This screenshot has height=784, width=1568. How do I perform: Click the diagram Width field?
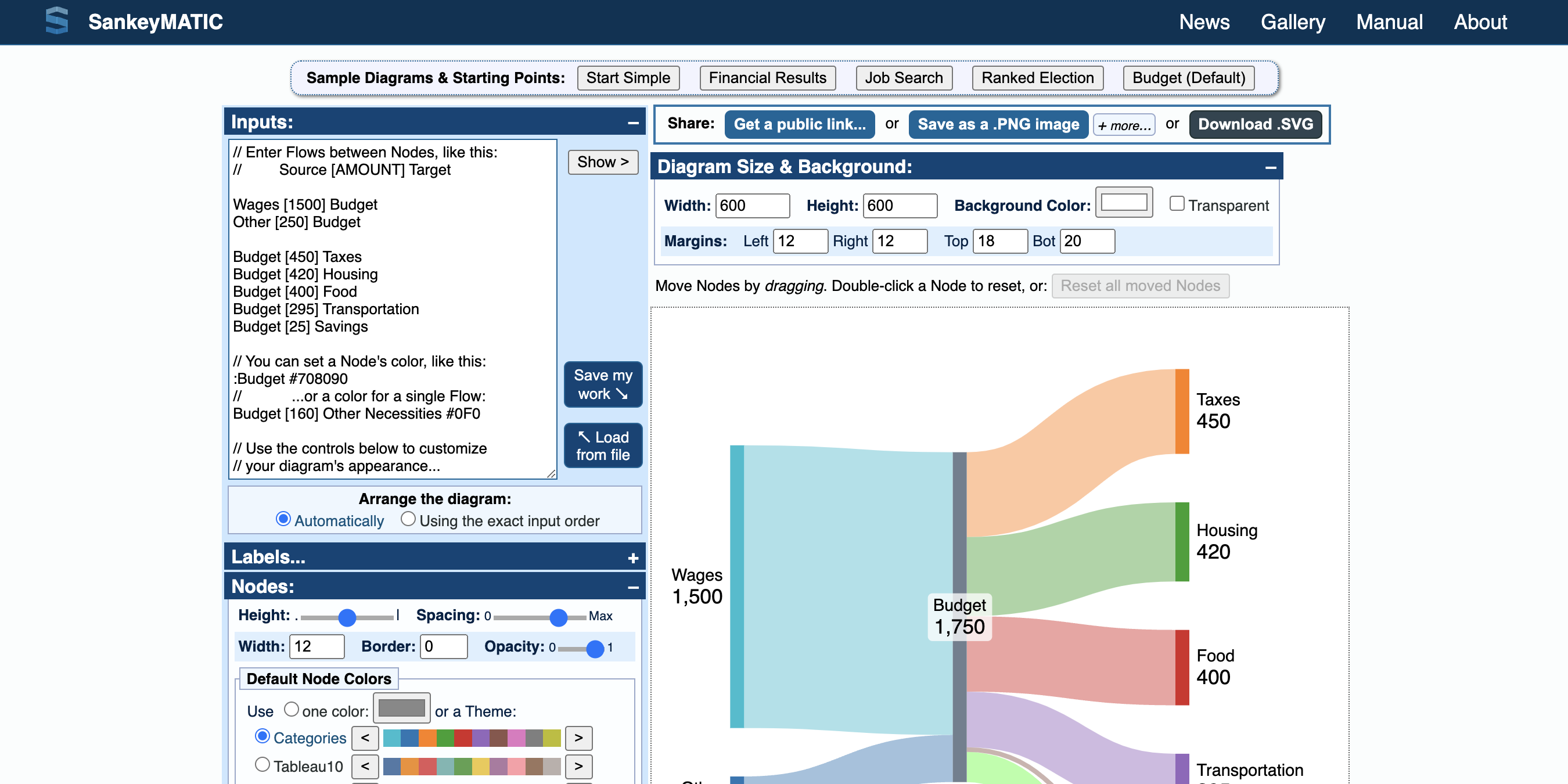click(x=752, y=206)
